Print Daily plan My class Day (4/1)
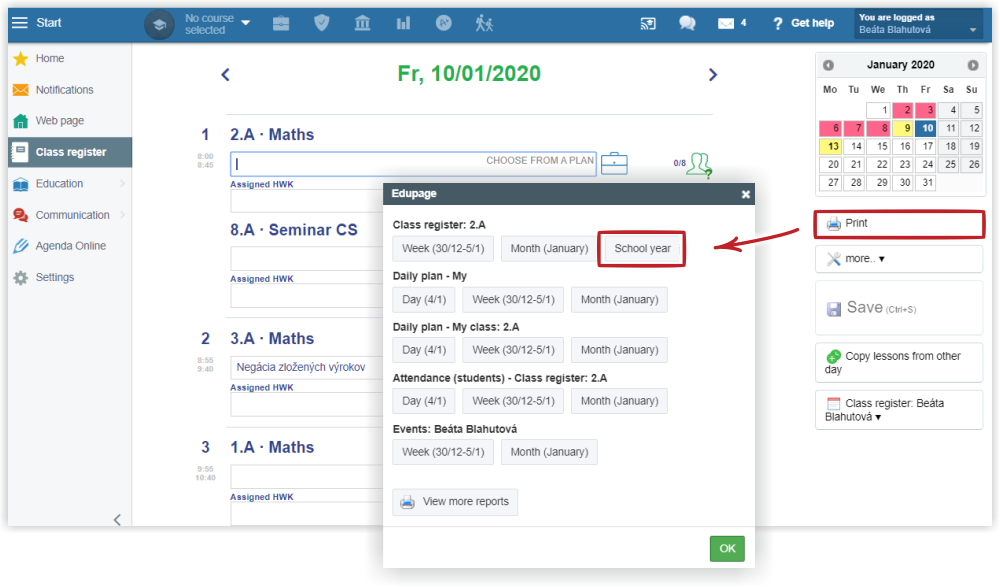Screen dimensions: 1000x587 tap(424, 350)
